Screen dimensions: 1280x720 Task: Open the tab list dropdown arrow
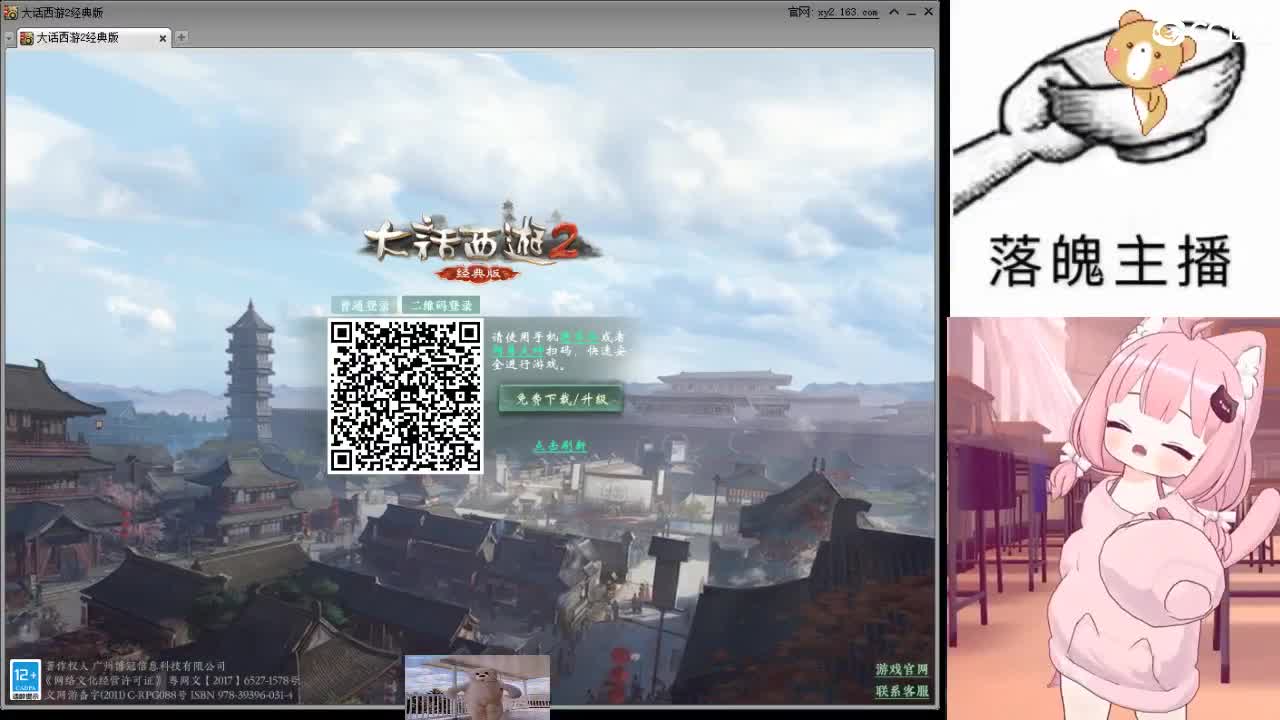(x=9, y=38)
